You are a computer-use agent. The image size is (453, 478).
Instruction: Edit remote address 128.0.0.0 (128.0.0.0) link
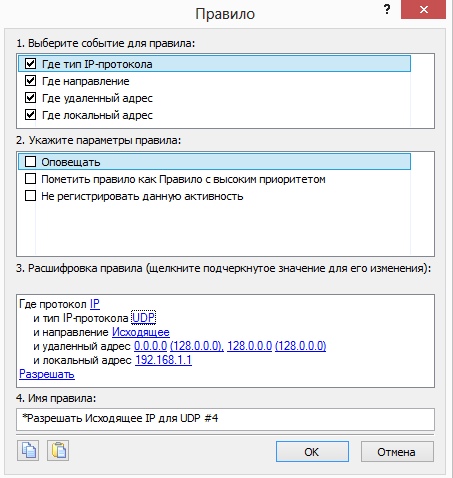[x=277, y=346]
